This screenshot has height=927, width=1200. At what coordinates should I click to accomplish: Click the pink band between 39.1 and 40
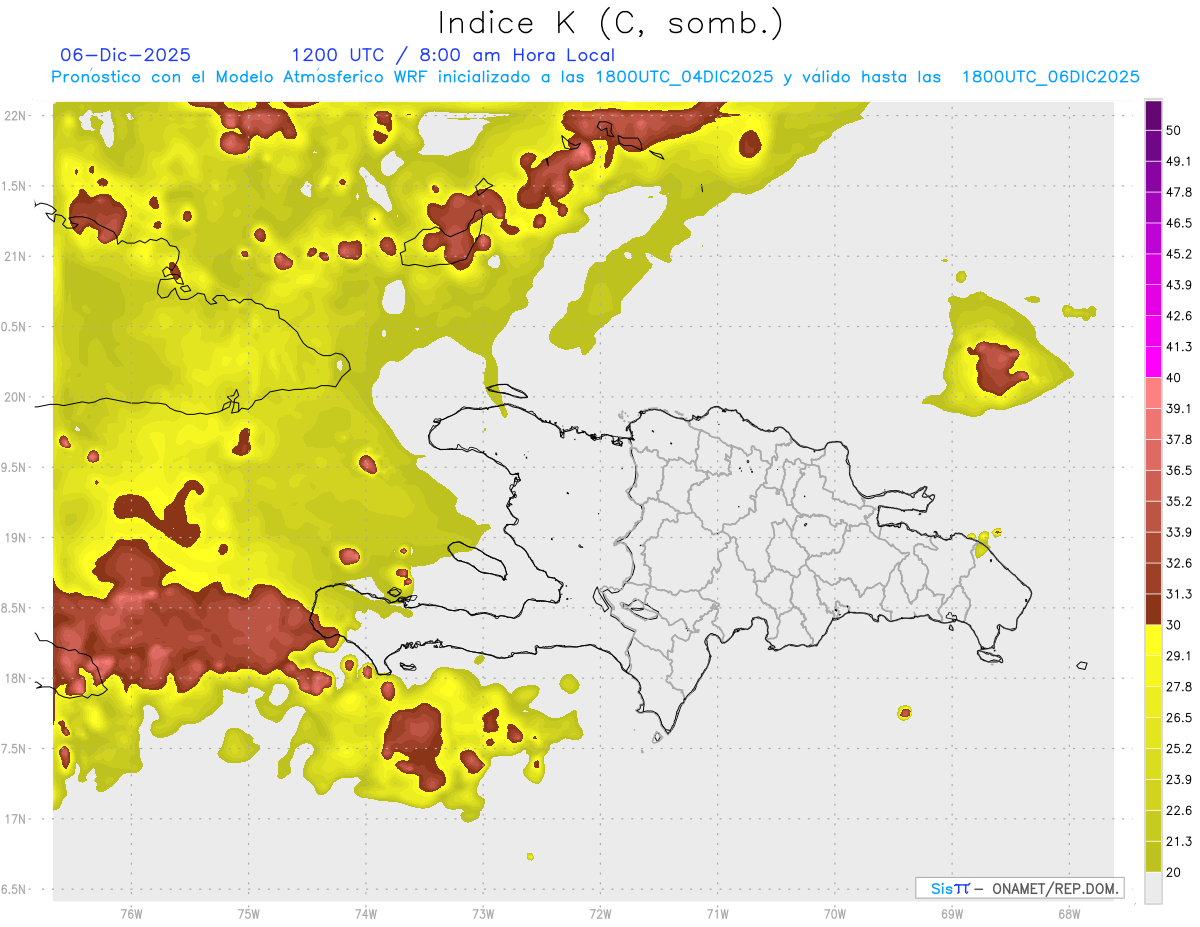[x=1154, y=393]
